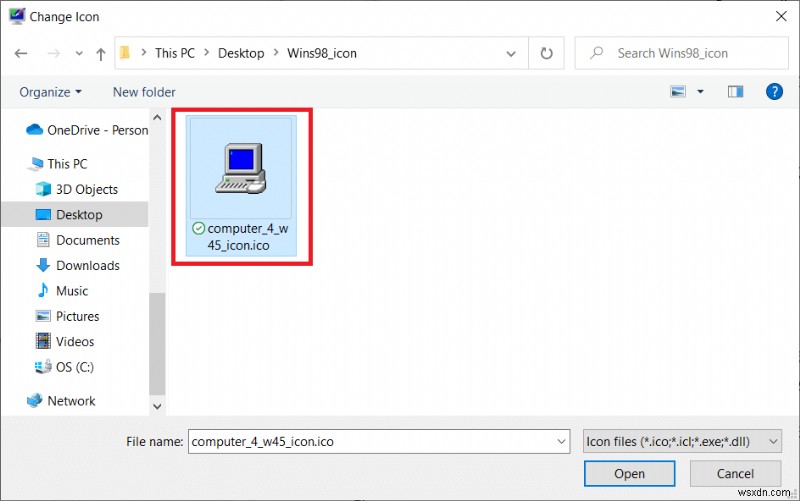Click the Change Icon title bar icon
Viewport: 800px width, 501px height.
(x=16, y=16)
